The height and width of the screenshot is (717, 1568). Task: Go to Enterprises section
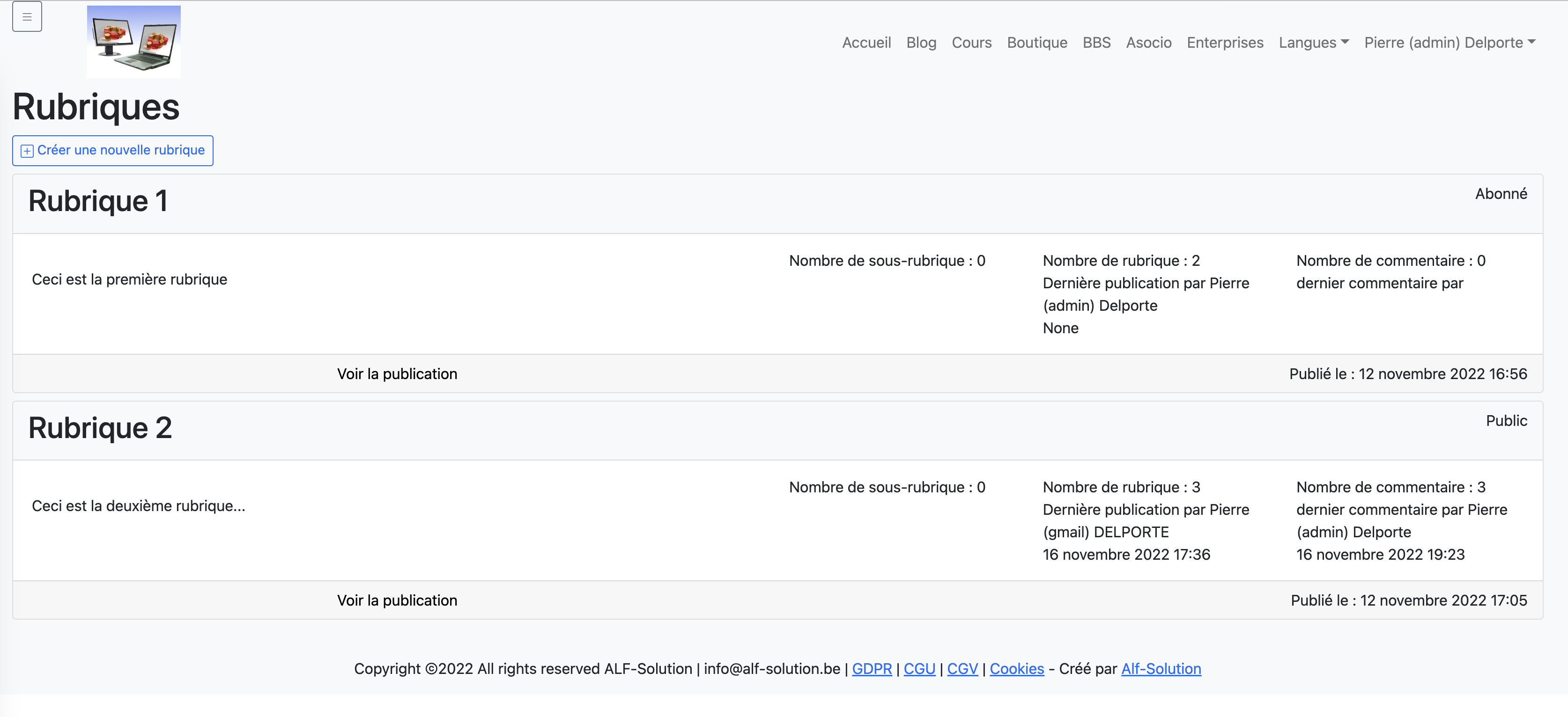[1225, 43]
